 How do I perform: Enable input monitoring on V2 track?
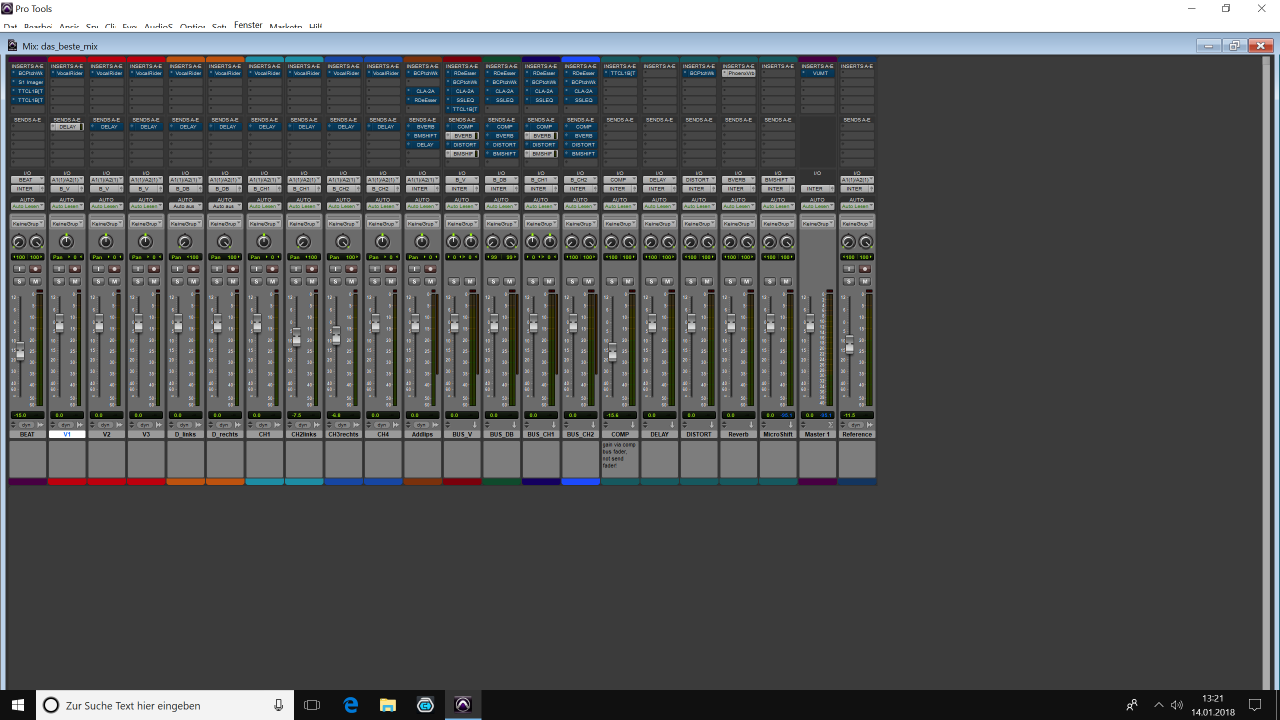98,269
